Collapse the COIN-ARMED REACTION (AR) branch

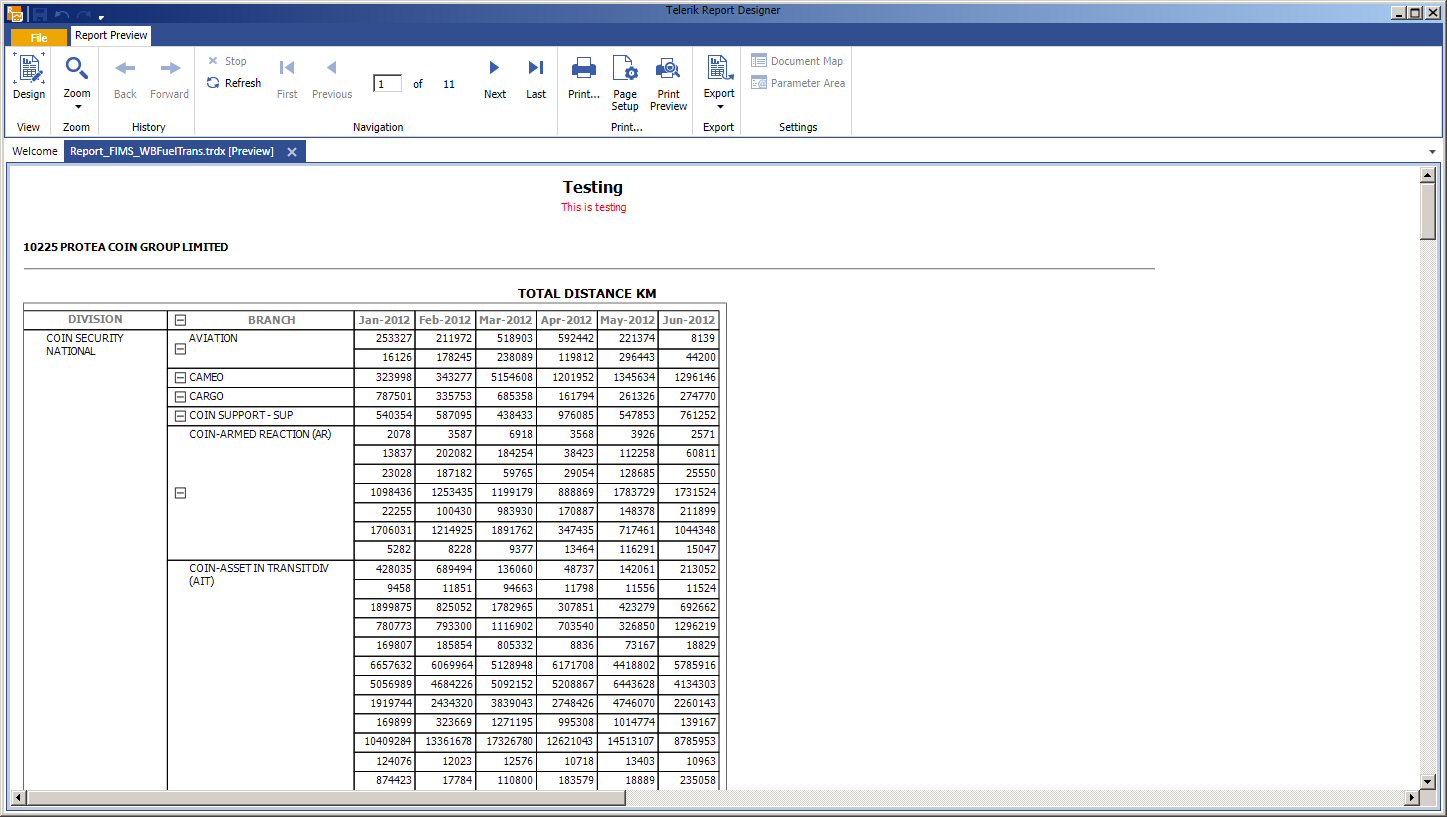[180, 493]
